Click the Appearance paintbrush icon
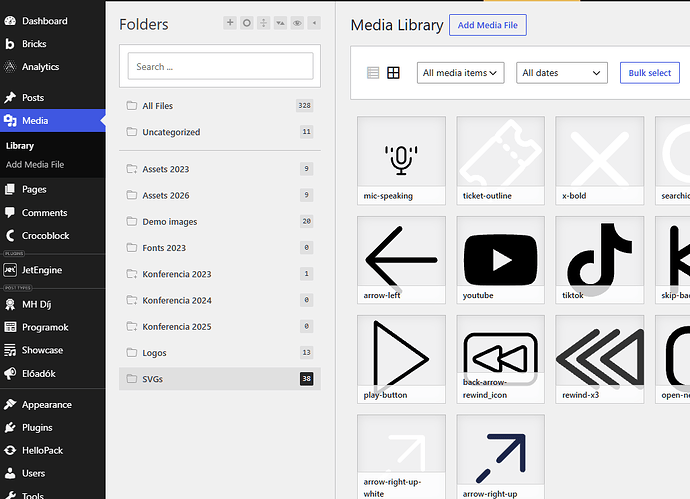Screen dimensions: 690x499 pyautogui.click(x=10, y=404)
